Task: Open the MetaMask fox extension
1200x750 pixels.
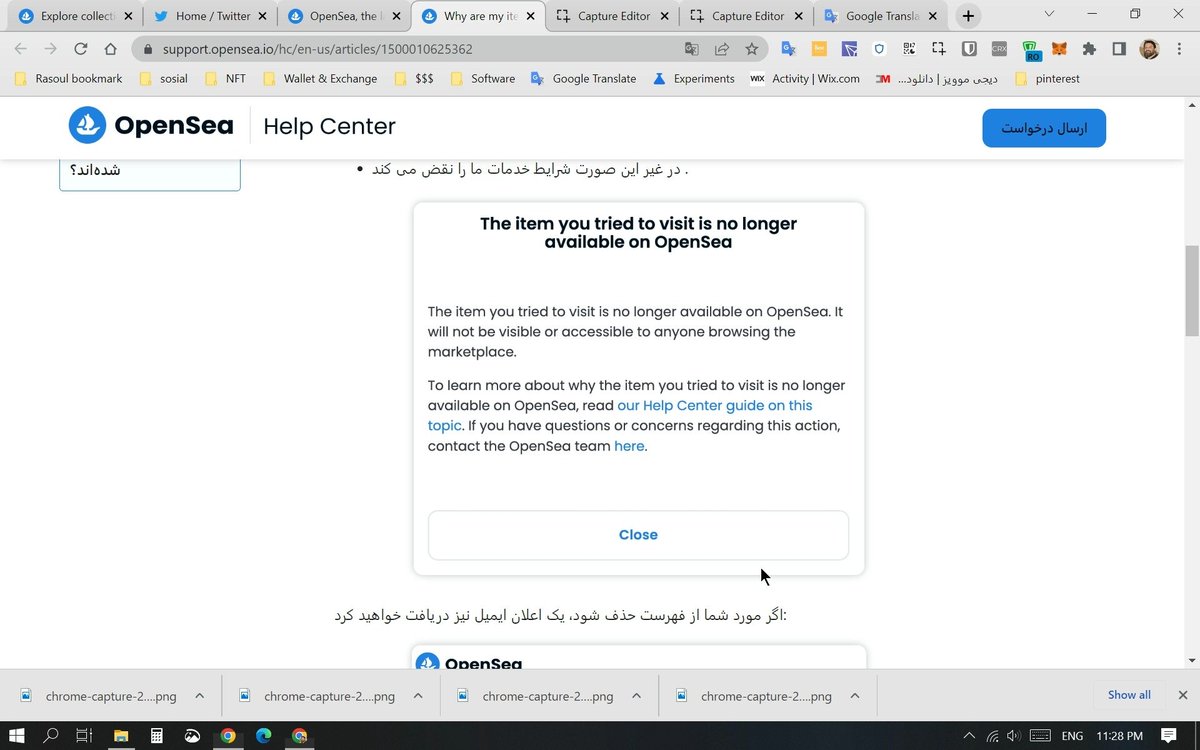Action: (1059, 49)
